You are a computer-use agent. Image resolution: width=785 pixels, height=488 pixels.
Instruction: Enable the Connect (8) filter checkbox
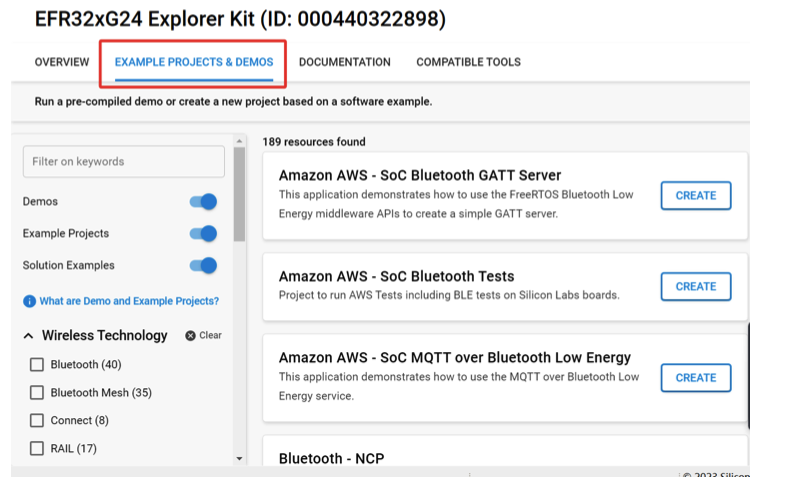(x=37, y=420)
